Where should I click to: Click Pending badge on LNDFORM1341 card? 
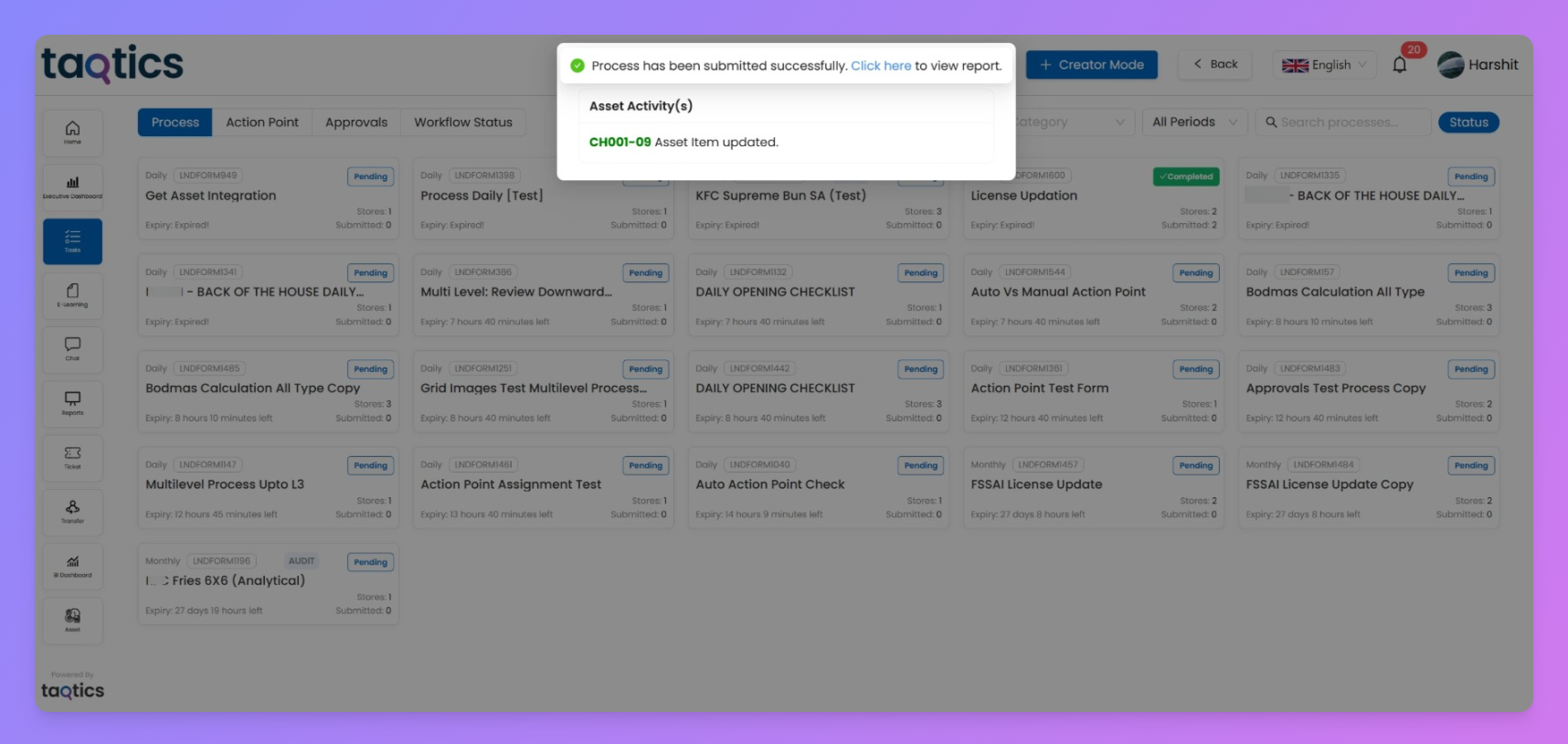coord(370,272)
